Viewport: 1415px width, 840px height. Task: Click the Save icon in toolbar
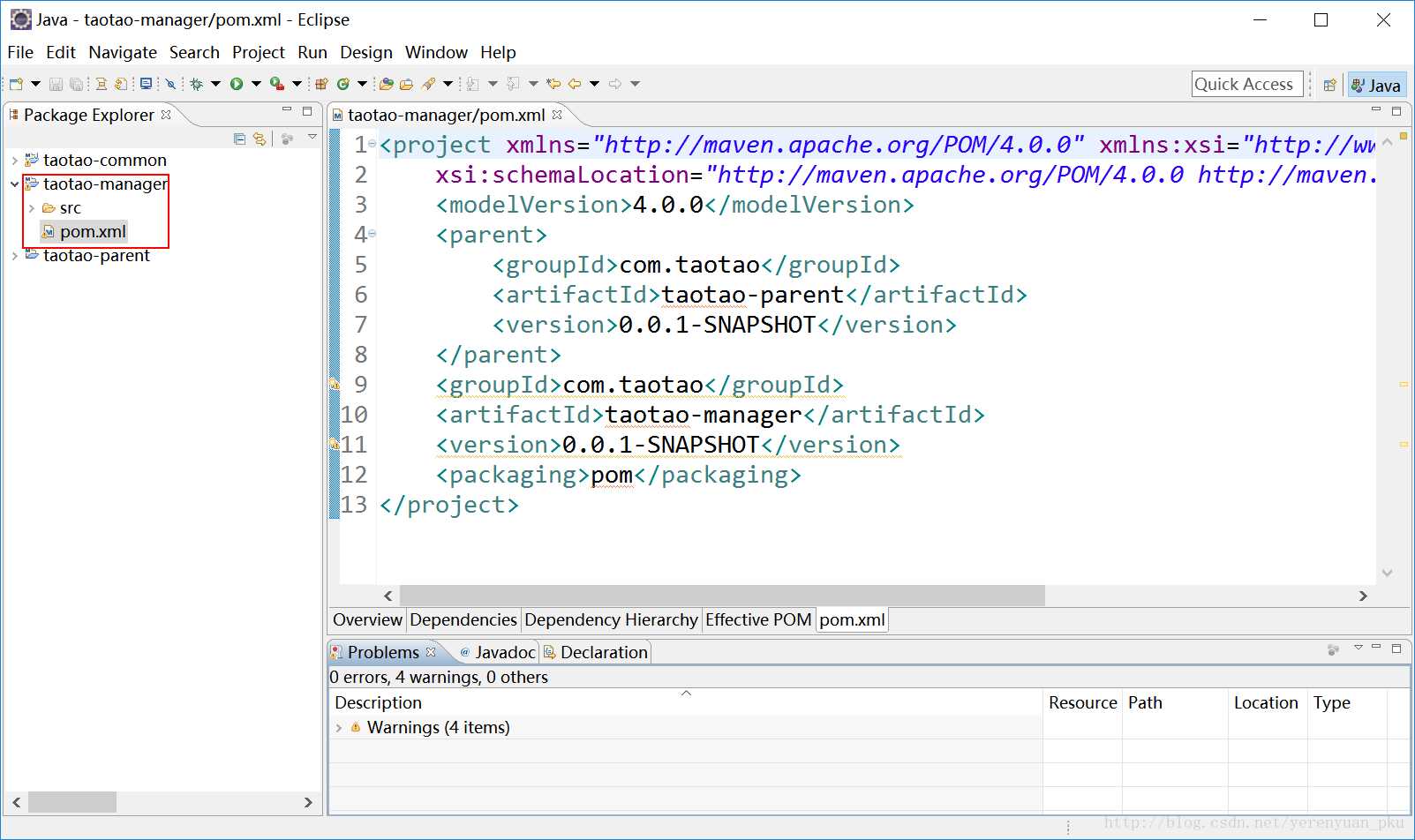tap(56, 84)
